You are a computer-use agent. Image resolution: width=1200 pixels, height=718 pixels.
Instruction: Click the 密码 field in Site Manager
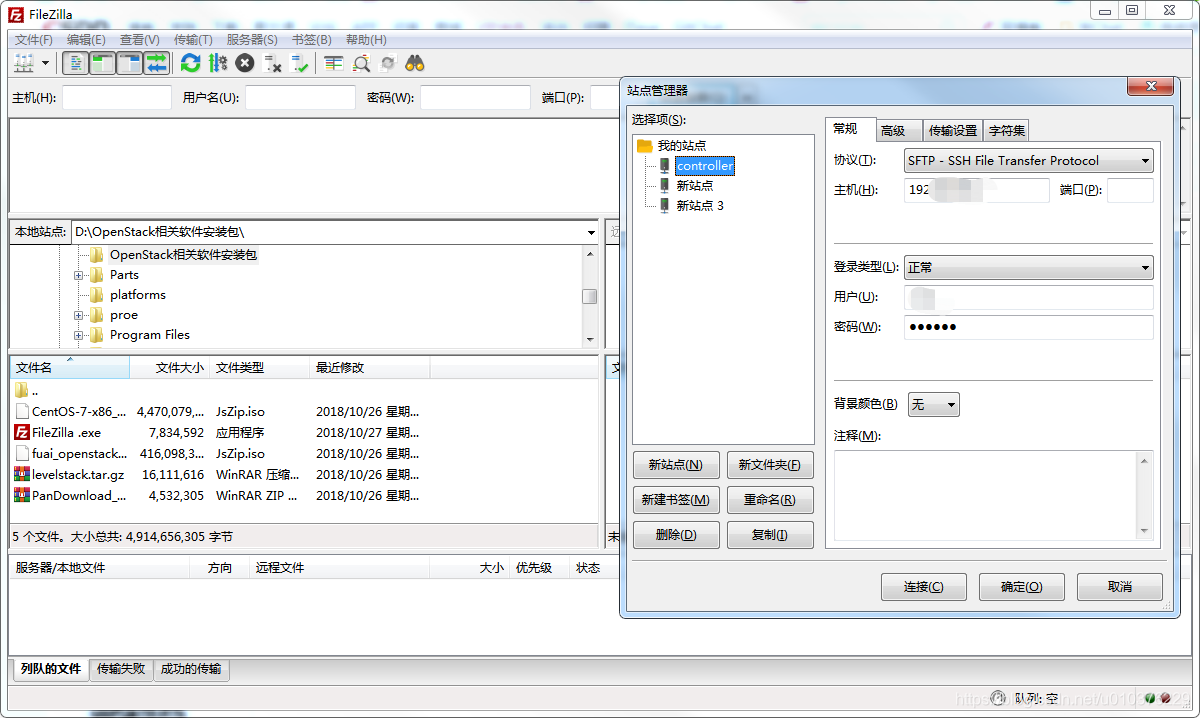click(1028, 328)
